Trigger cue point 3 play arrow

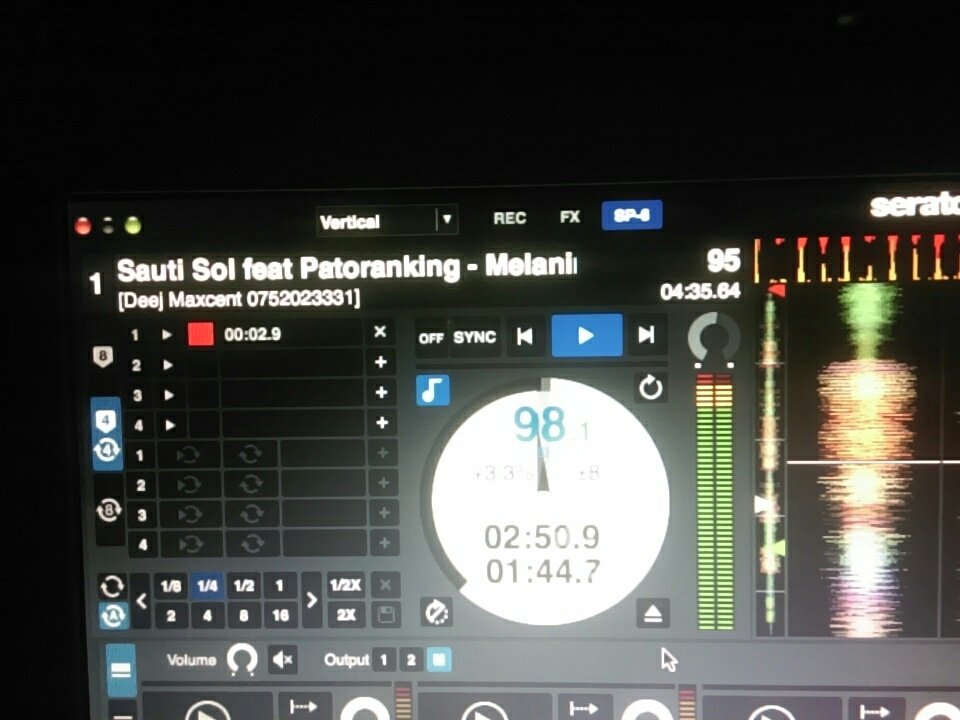pyautogui.click(x=169, y=395)
